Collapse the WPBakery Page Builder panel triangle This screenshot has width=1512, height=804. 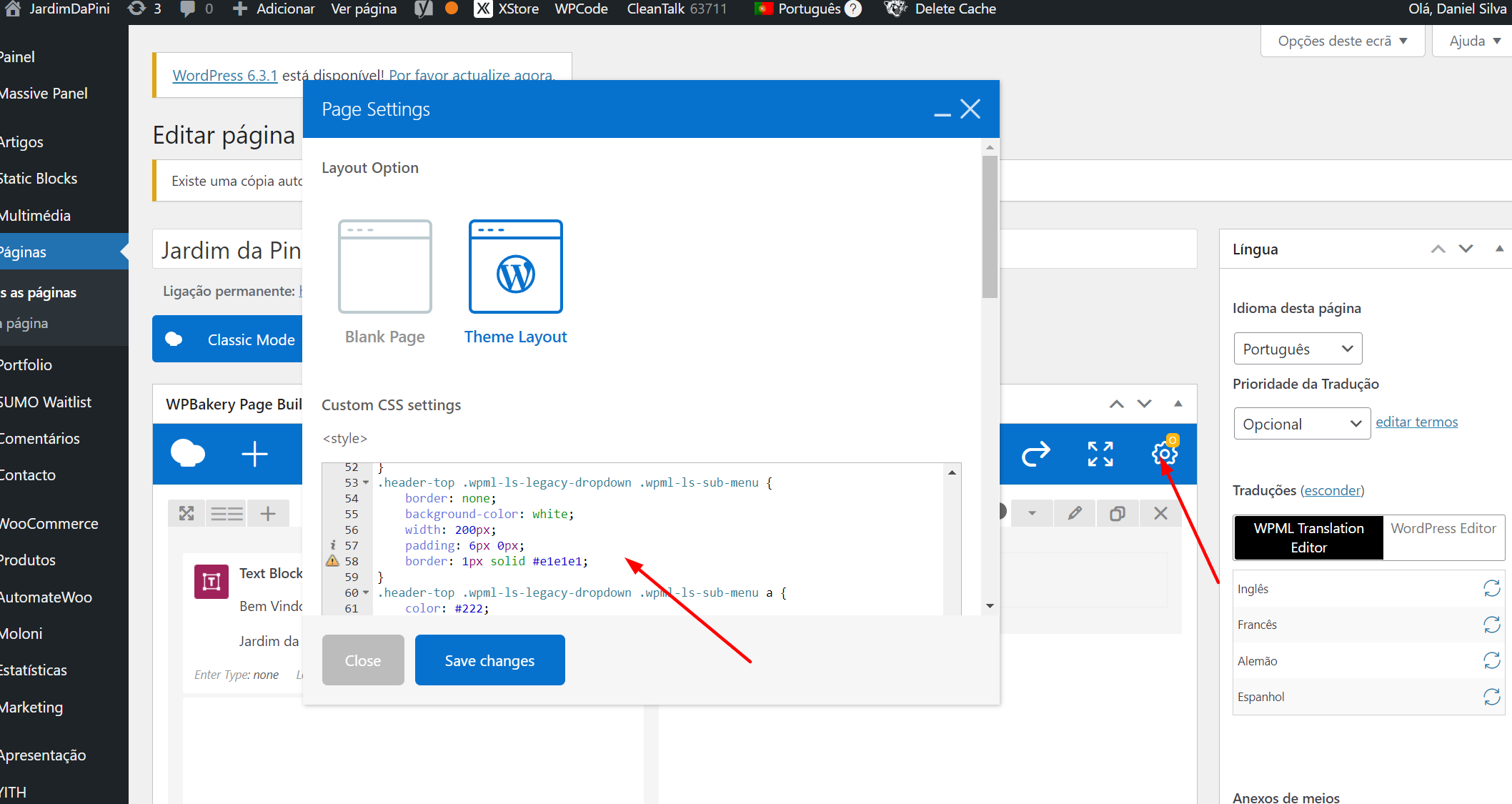(1178, 404)
